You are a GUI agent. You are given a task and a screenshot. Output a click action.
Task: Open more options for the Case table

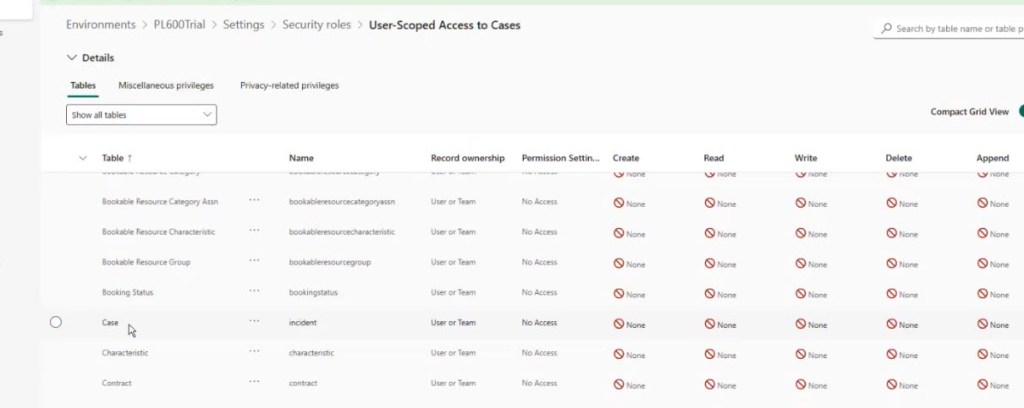(254, 322)
